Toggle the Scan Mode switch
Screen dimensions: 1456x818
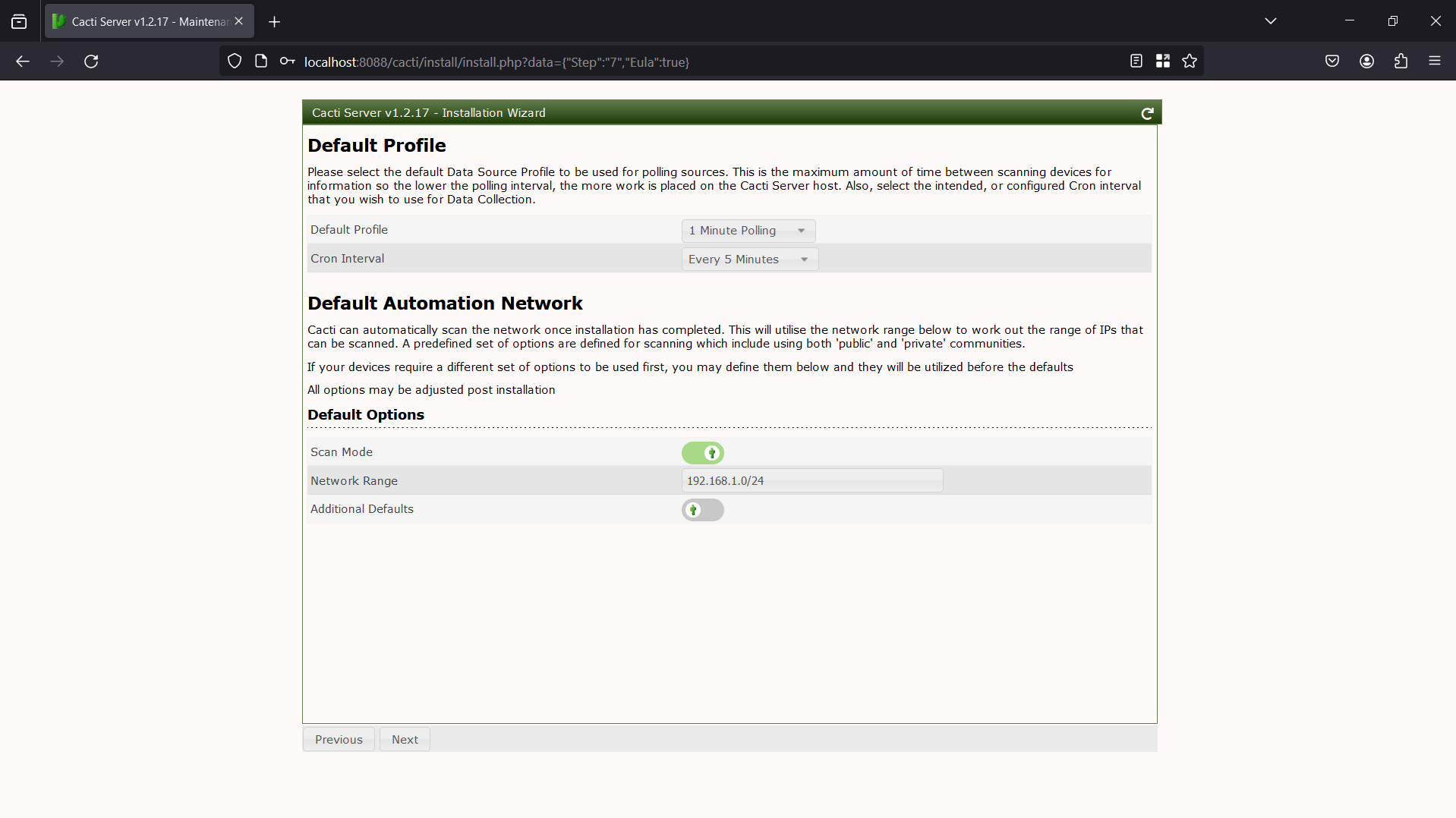[x=703, y=453]
